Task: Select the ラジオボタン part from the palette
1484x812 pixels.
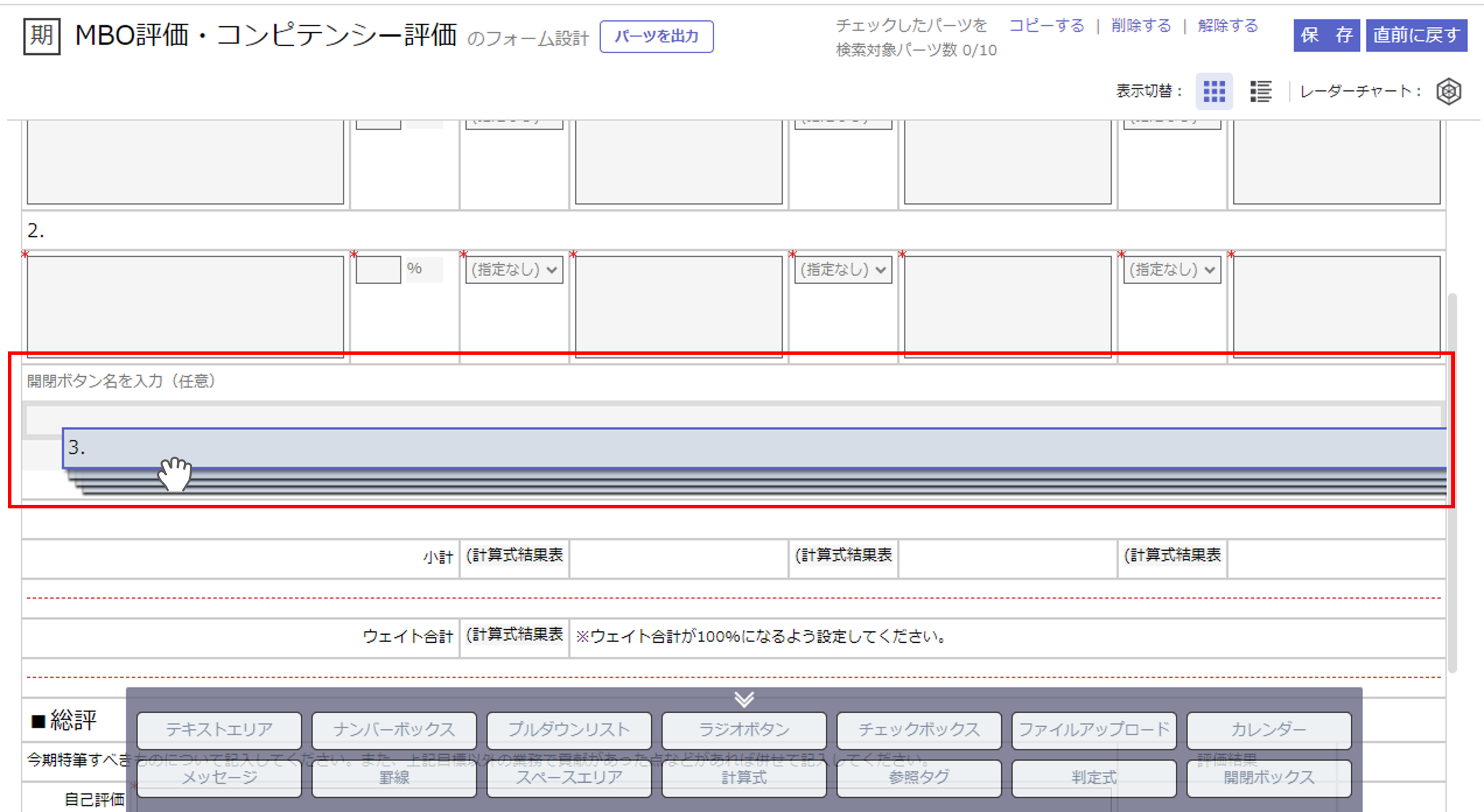Action: [x=744, y=729]
